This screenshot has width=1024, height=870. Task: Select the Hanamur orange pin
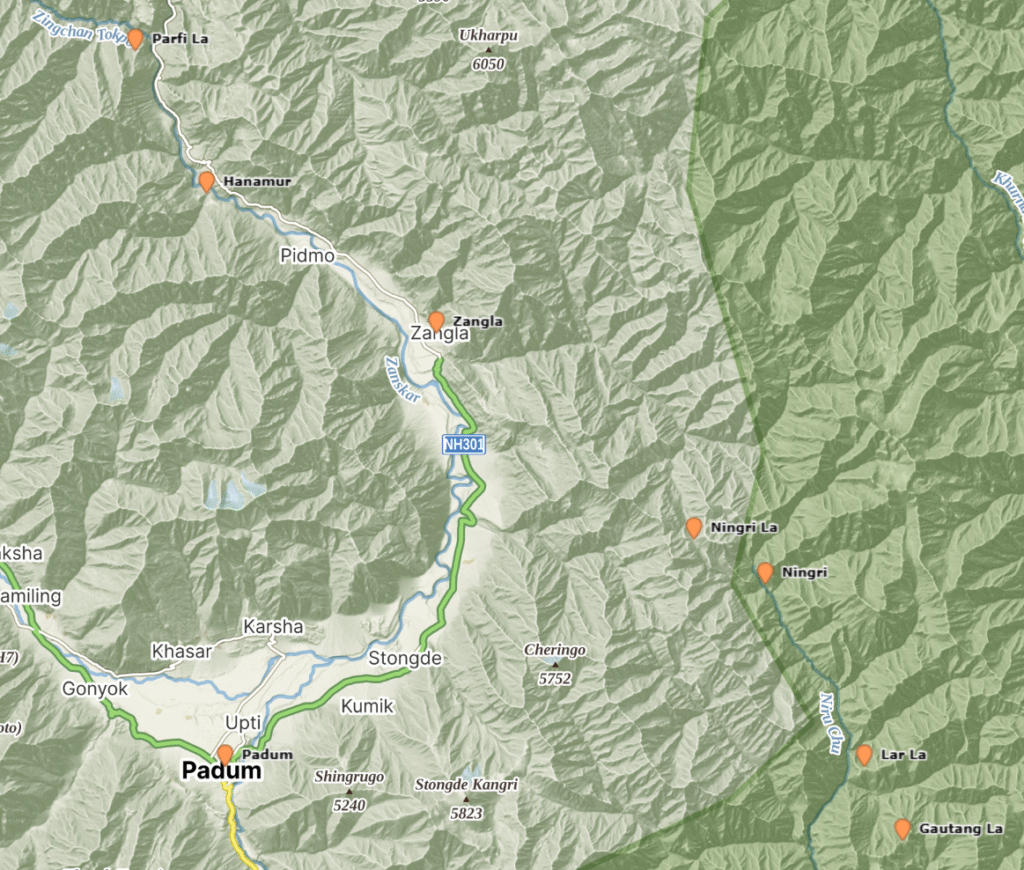(206, 181)
